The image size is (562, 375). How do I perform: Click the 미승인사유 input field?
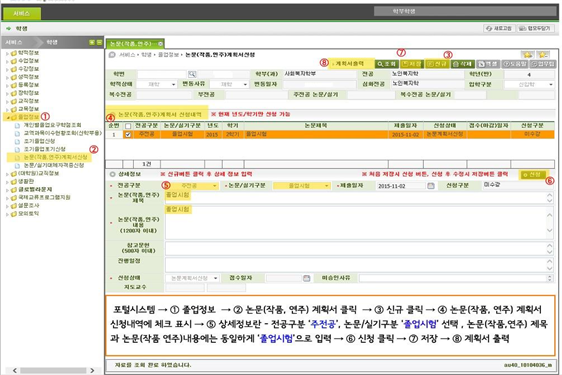tap(456, 278)
